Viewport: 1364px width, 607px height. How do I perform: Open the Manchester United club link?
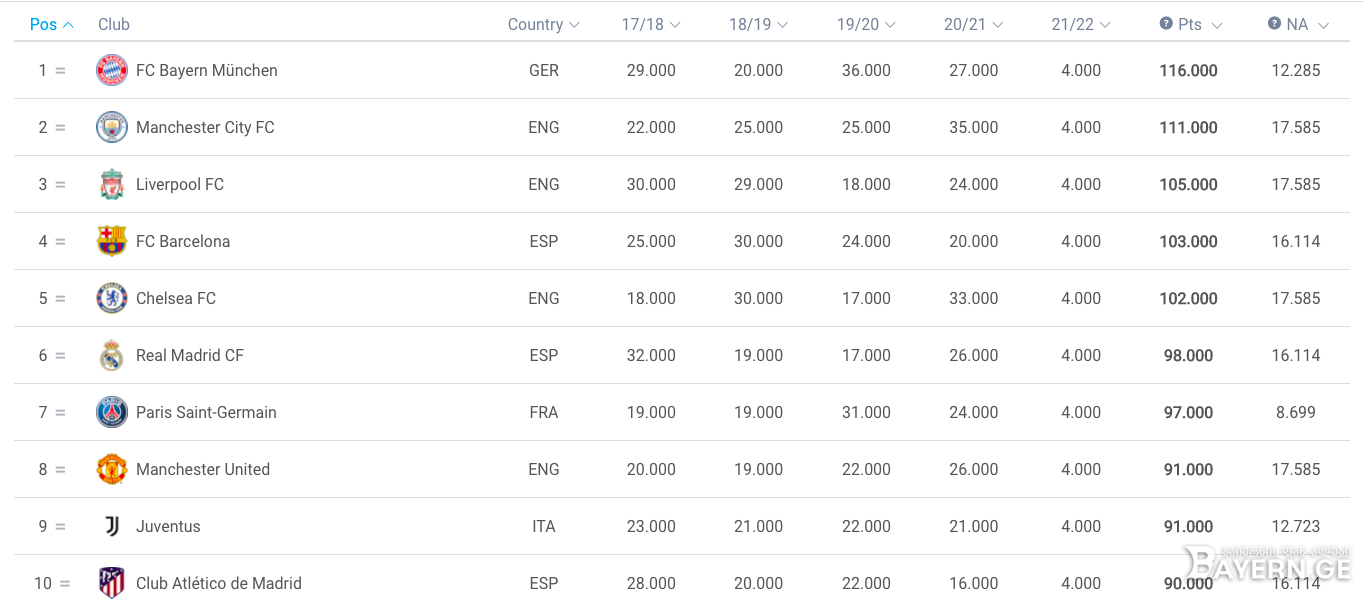pos(203,469)
